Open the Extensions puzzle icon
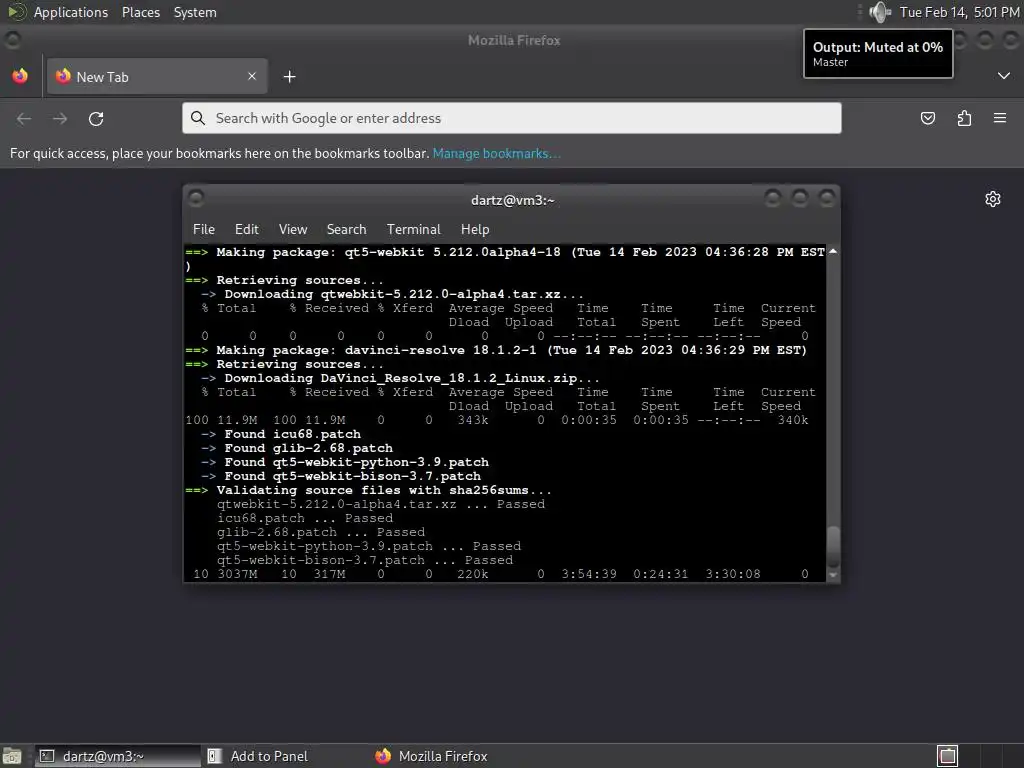The width and height of the screenshot is (1024, 768). click(x=964, y=118)
